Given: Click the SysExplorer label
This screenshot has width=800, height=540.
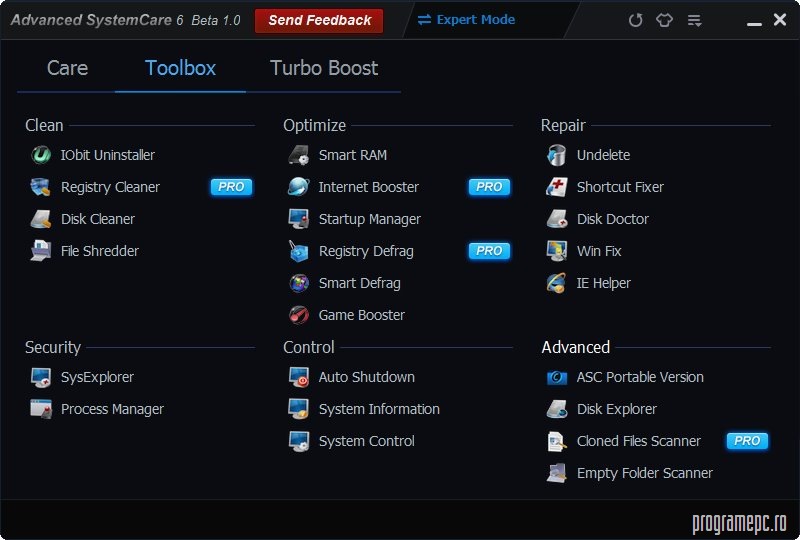Looking at the screenshot, I should pyautogui.click(x=97, y=378).
